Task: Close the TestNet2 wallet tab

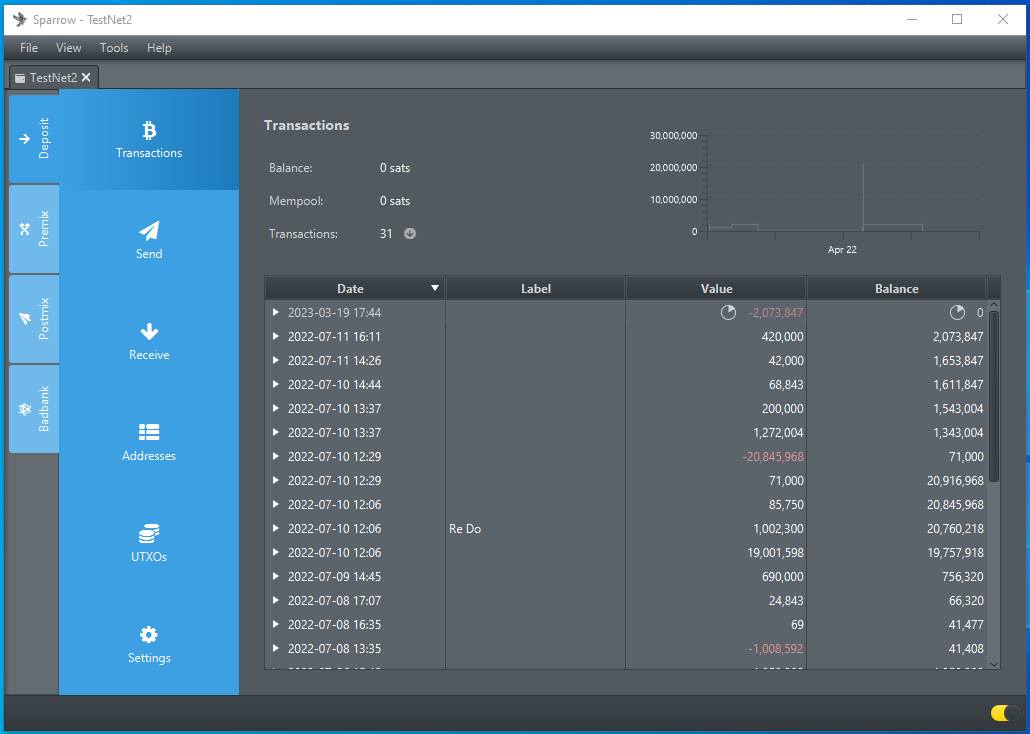Action: pos(86,78)
